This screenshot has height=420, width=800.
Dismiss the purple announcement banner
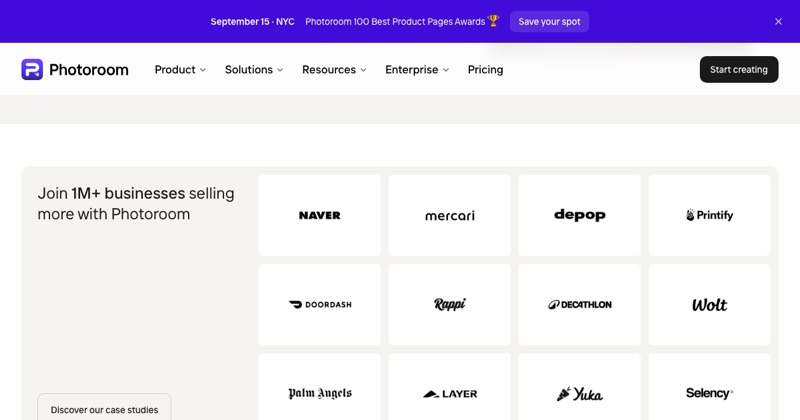pos(778,21)
